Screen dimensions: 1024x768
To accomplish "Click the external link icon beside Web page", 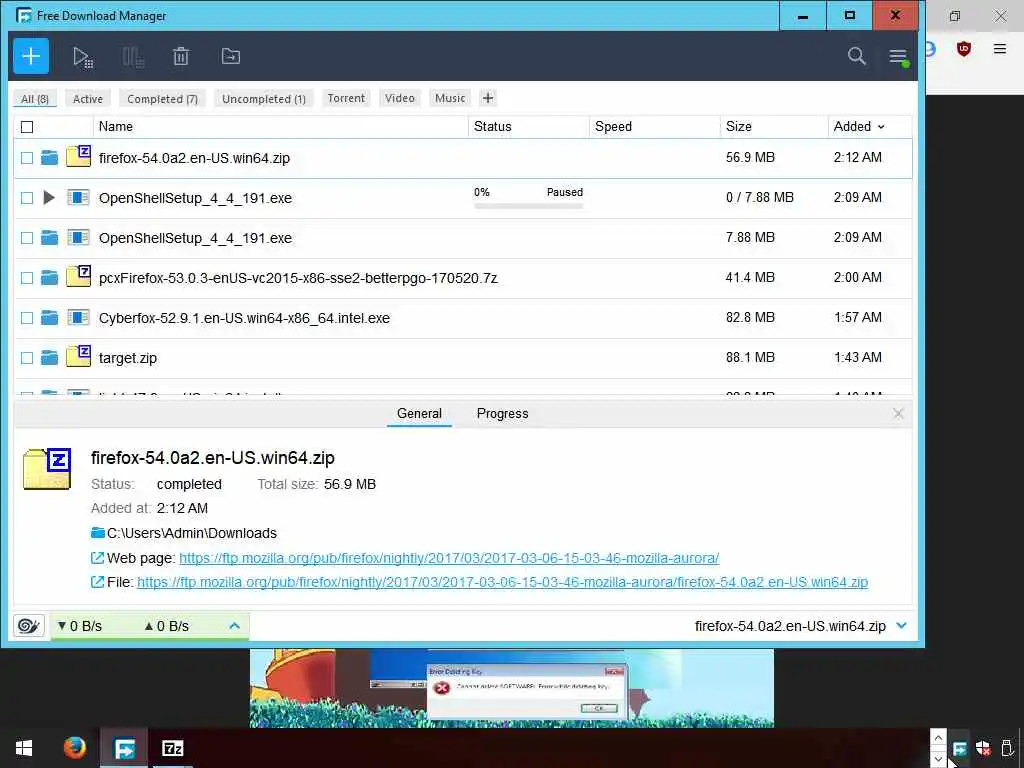I will point(97,558).
